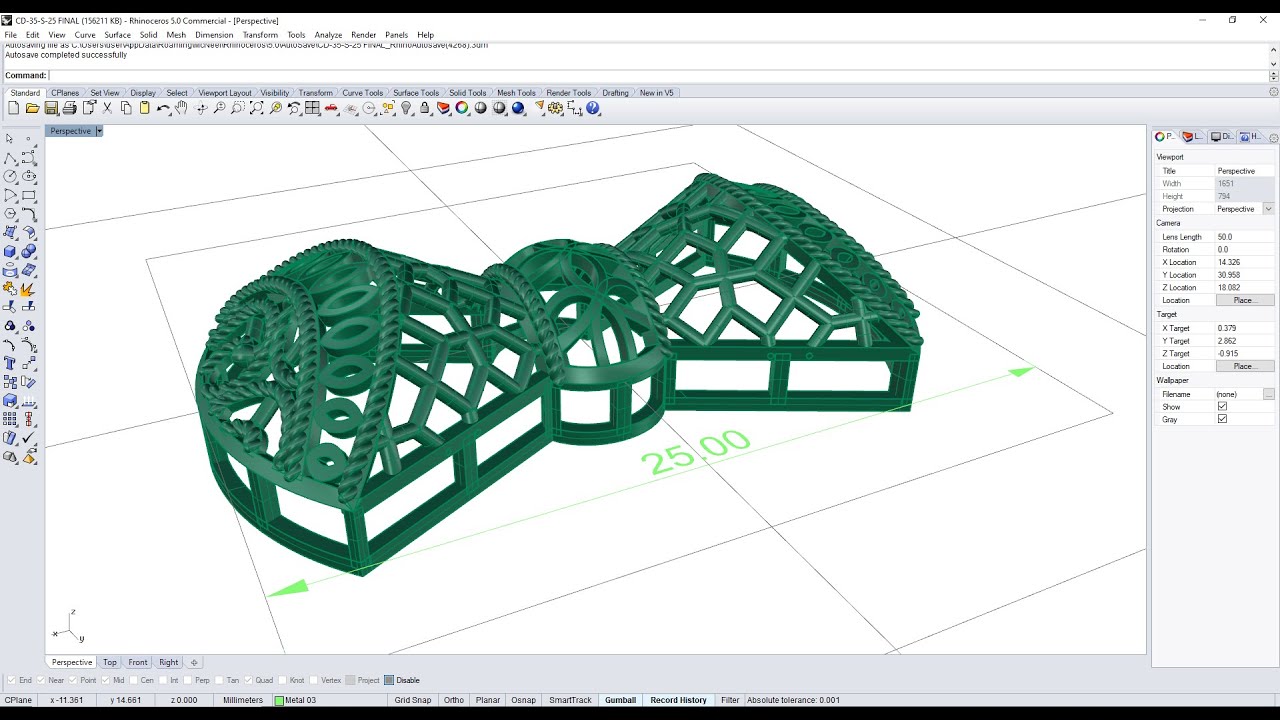The height and width of the screenshot is (720, 1280).
Task: Click the gear Options icon
Action: [553, 108]
